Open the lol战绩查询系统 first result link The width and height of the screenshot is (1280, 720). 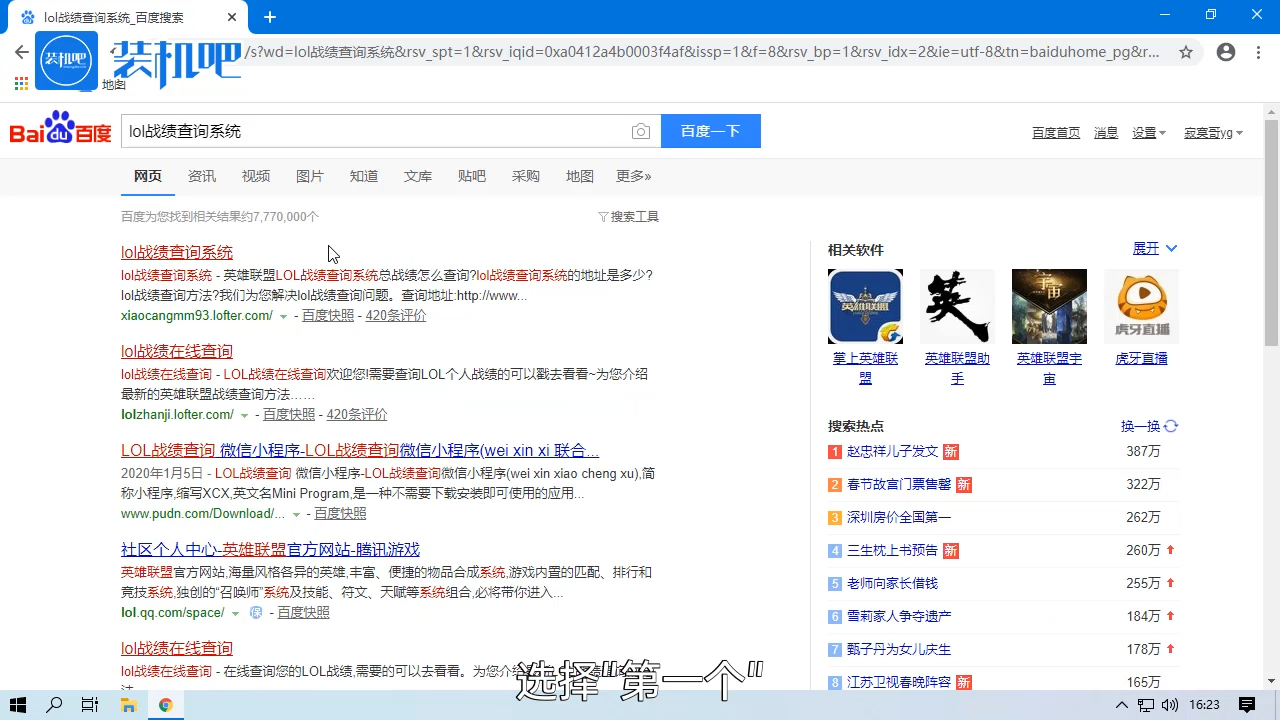click(176, 252)
